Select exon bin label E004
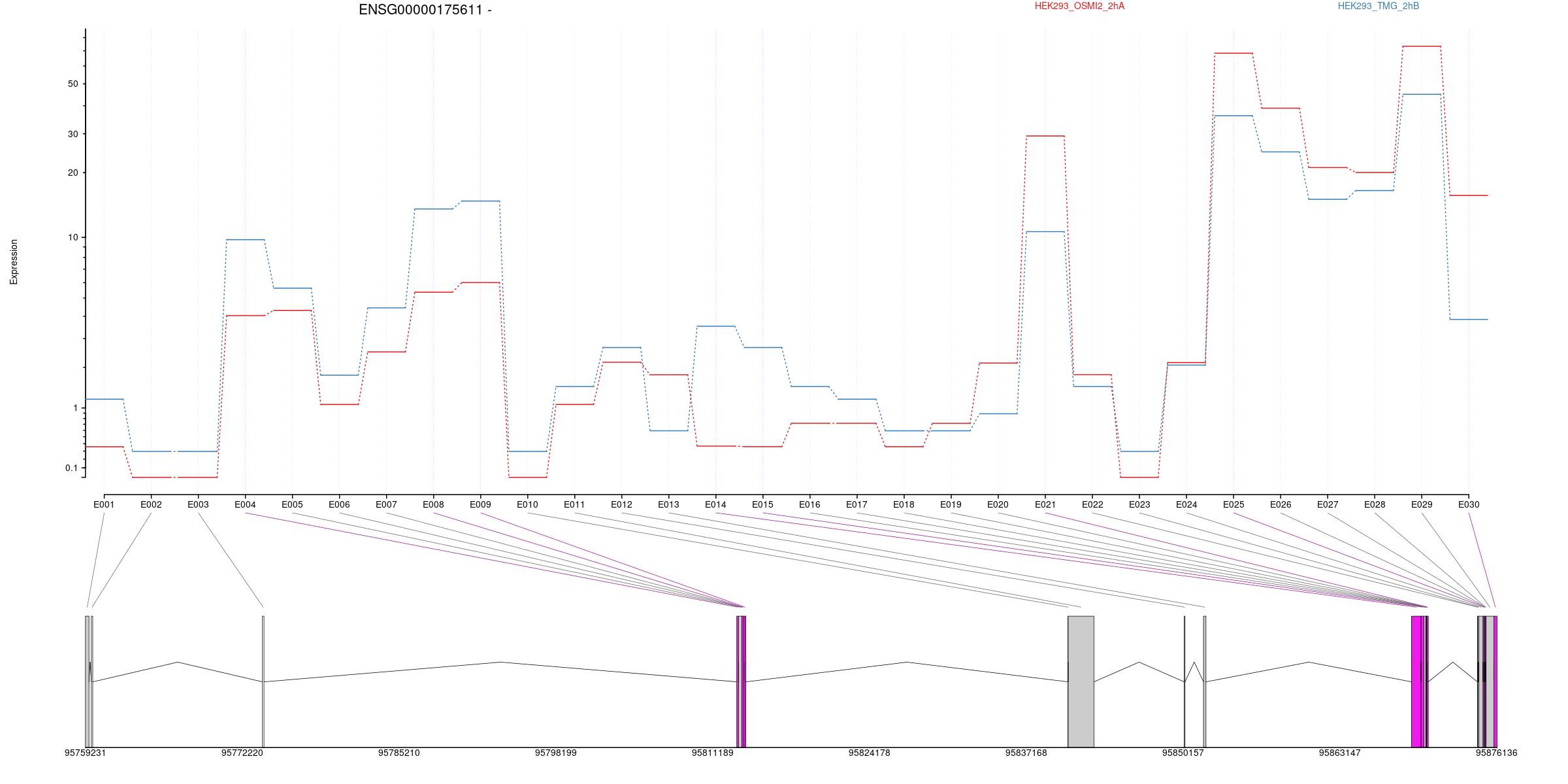This screenshot has width=1568, height=784. (245, 504)
